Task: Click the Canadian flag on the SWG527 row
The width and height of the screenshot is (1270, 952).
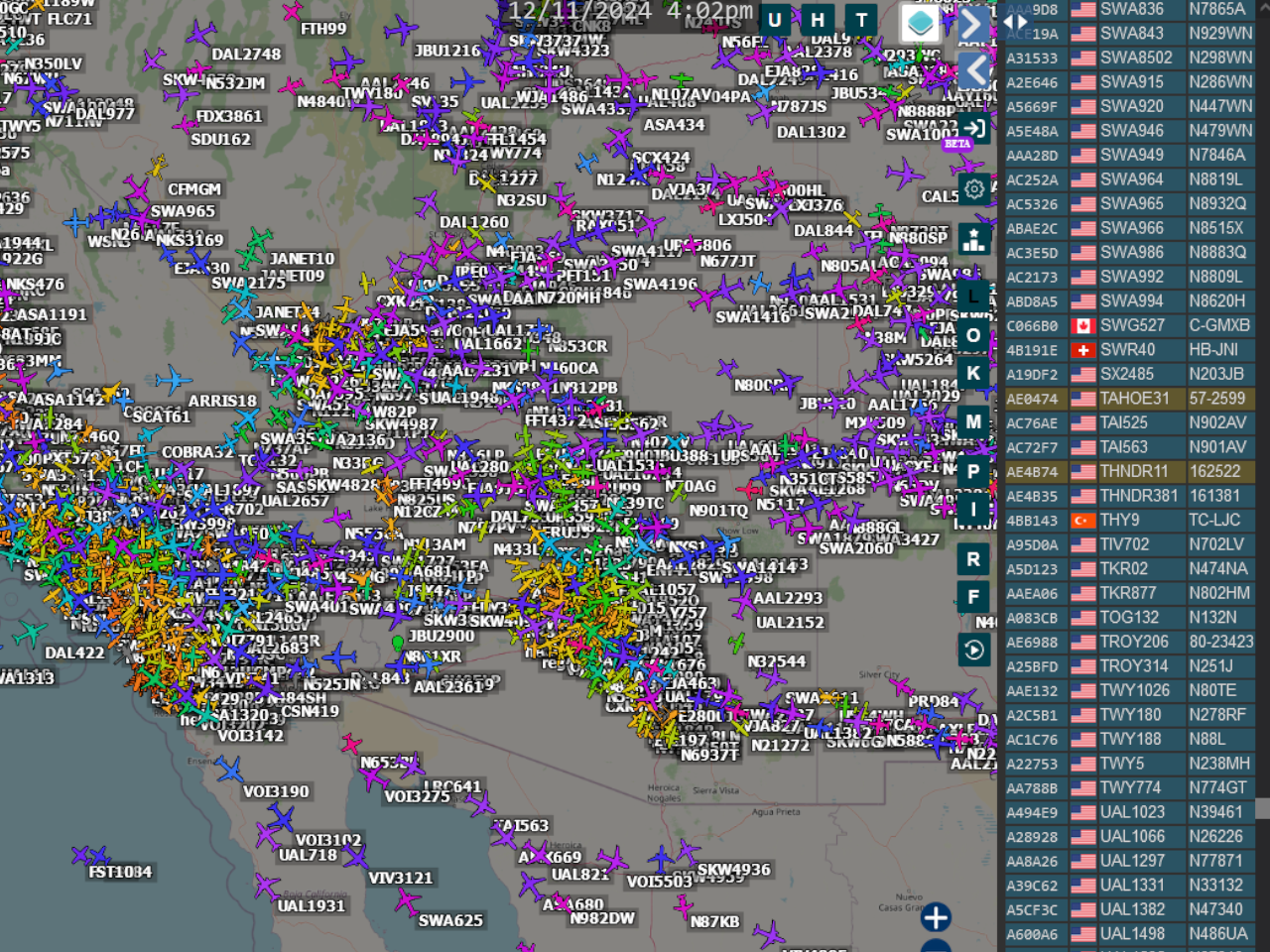Action: [x=1082, y=326]
